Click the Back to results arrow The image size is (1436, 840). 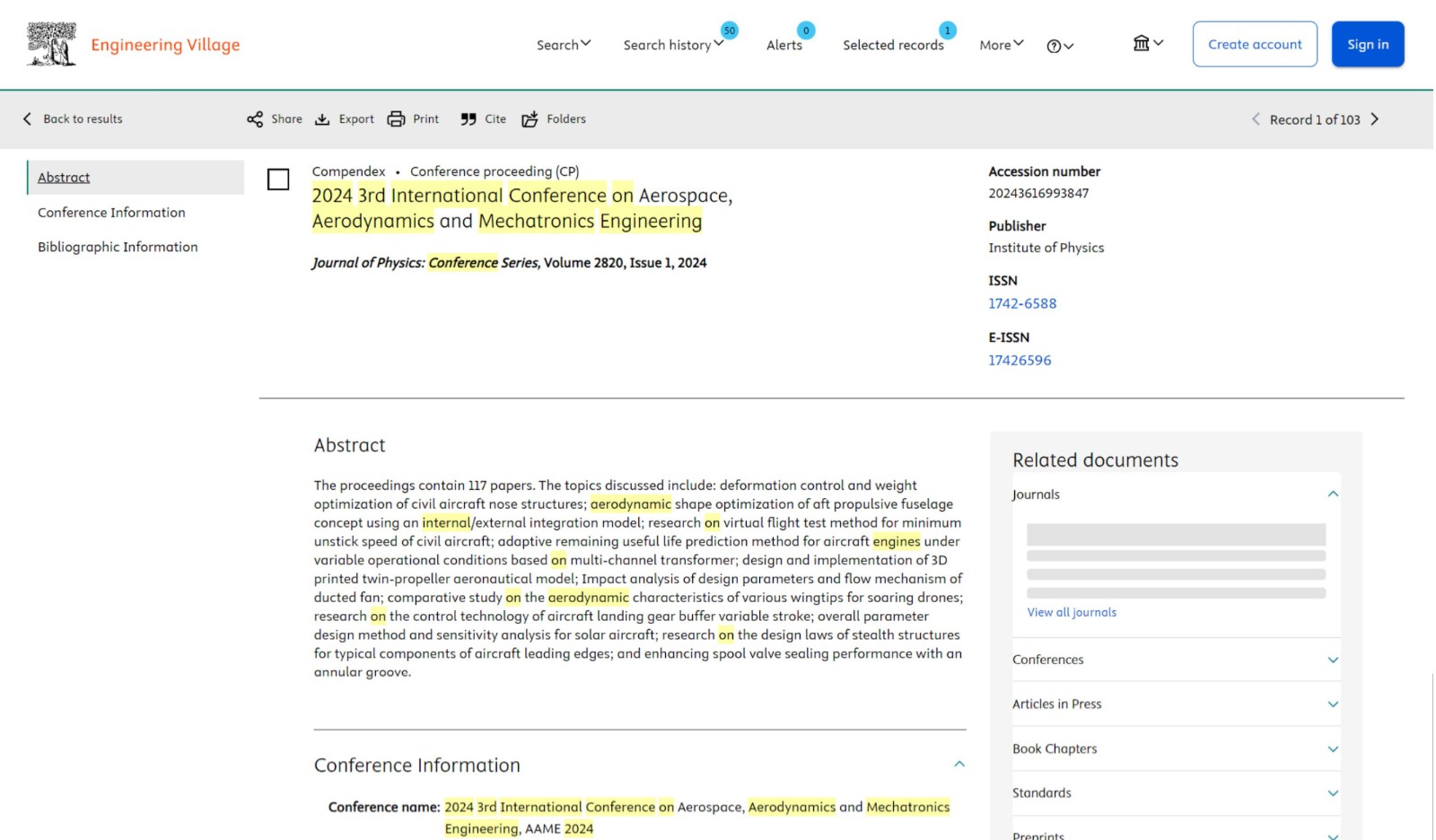27,118
